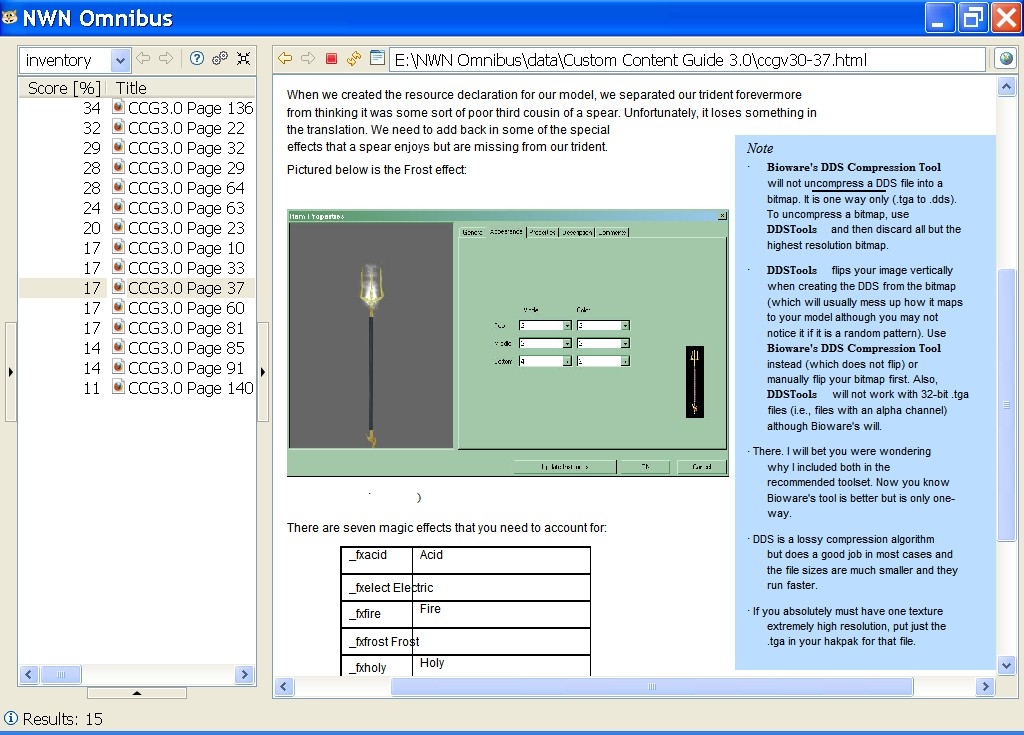Viewport: 1024px width, 735px height.
Task: Select CCG3.0 Page 140 in results
Action: click(190, 388)
